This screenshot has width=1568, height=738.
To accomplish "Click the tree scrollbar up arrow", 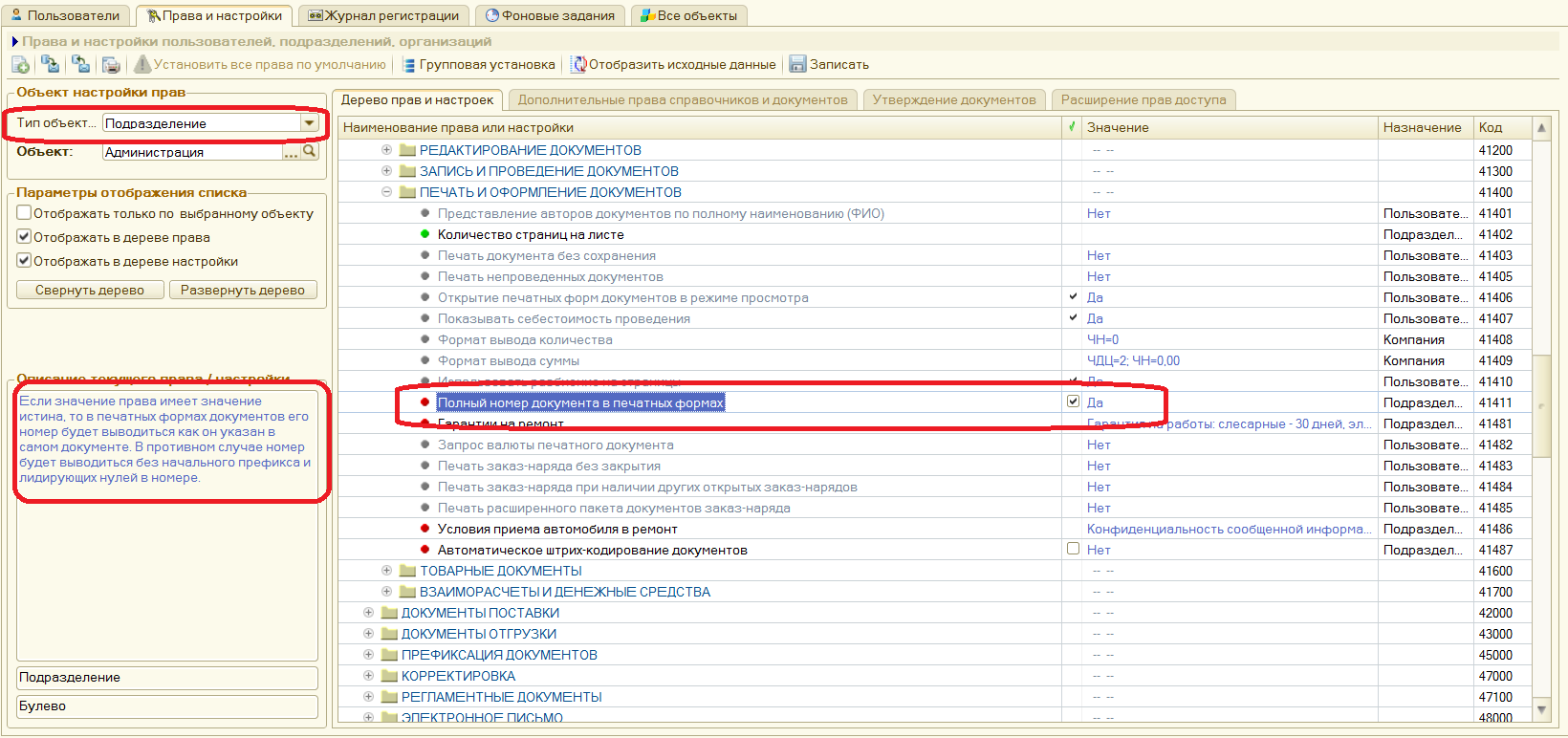I will (1541, 127).
